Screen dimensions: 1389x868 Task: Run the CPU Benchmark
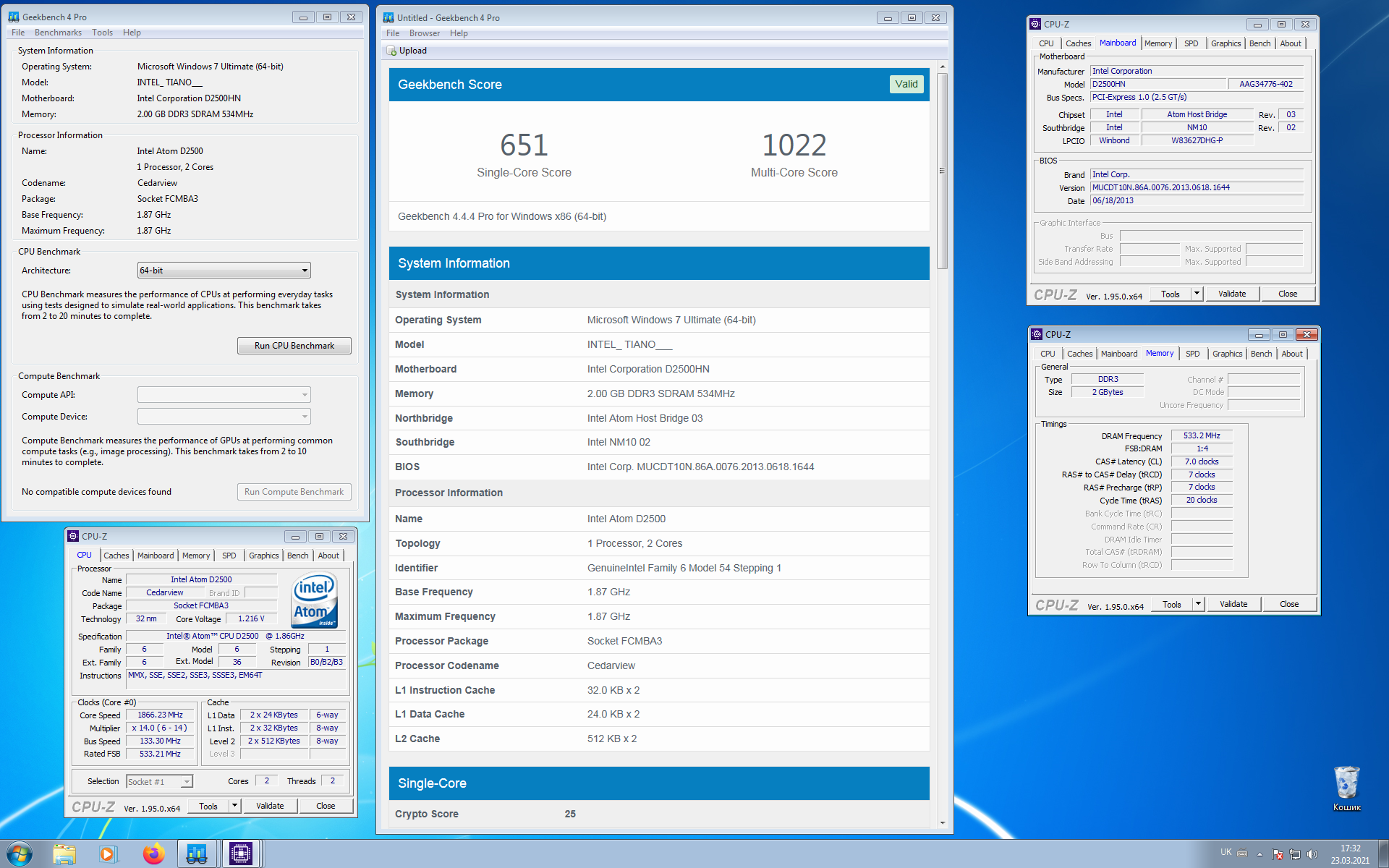[294, 346]
